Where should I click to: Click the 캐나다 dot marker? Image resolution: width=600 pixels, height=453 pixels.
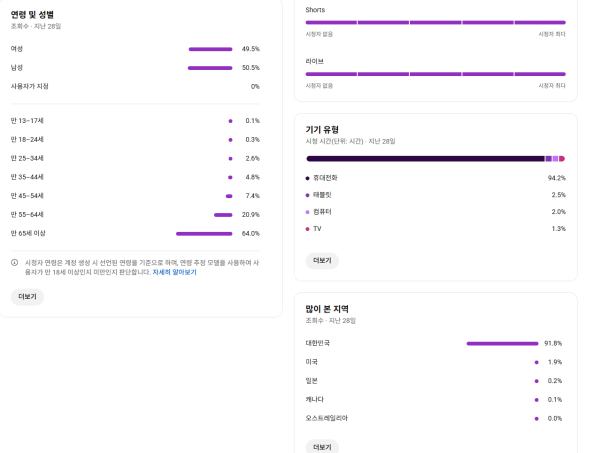click(536, 399)
